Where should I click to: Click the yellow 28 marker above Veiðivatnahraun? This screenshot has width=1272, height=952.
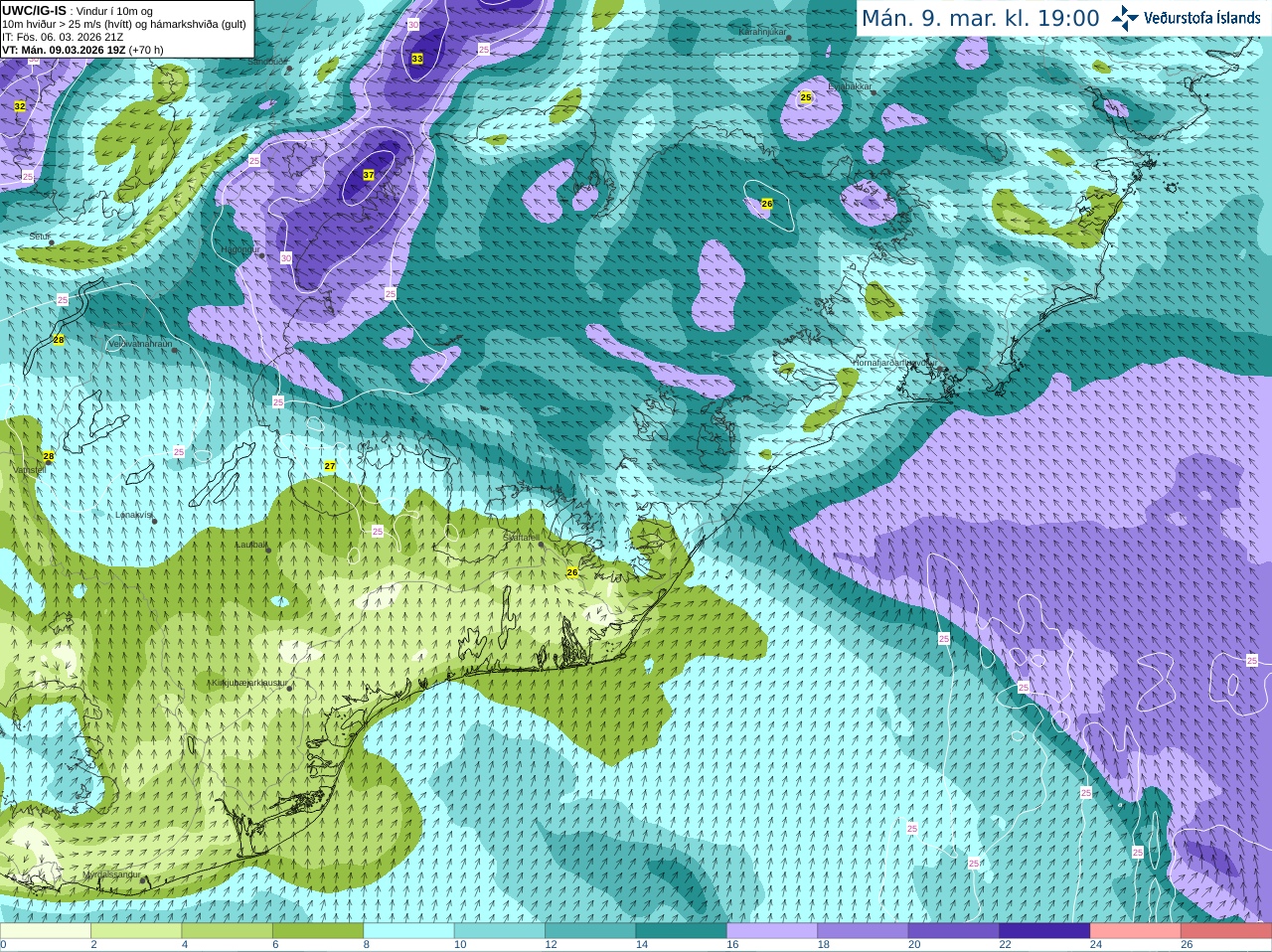pos(59,340)
